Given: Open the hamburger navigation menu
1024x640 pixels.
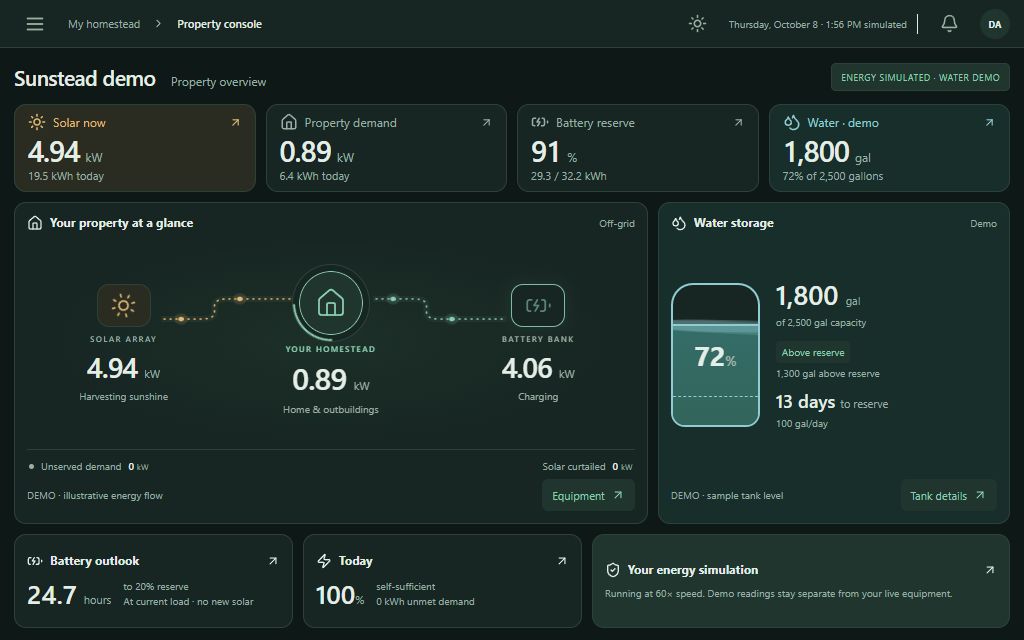Looking at the screenshot, I should (35, 24).
